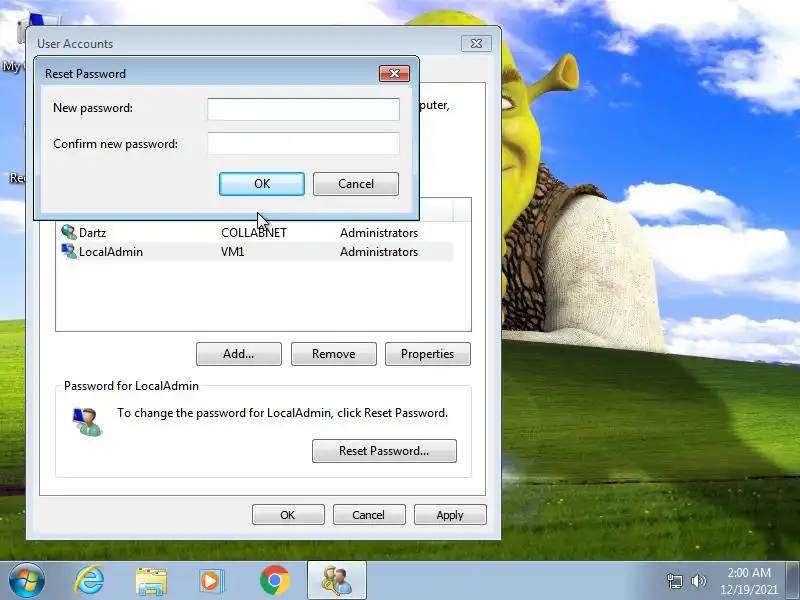Image resolution: width=800 pixels, height=600 pixels.
Task: Open the volume speaker tray icon
Action: [x=698, y=581]
